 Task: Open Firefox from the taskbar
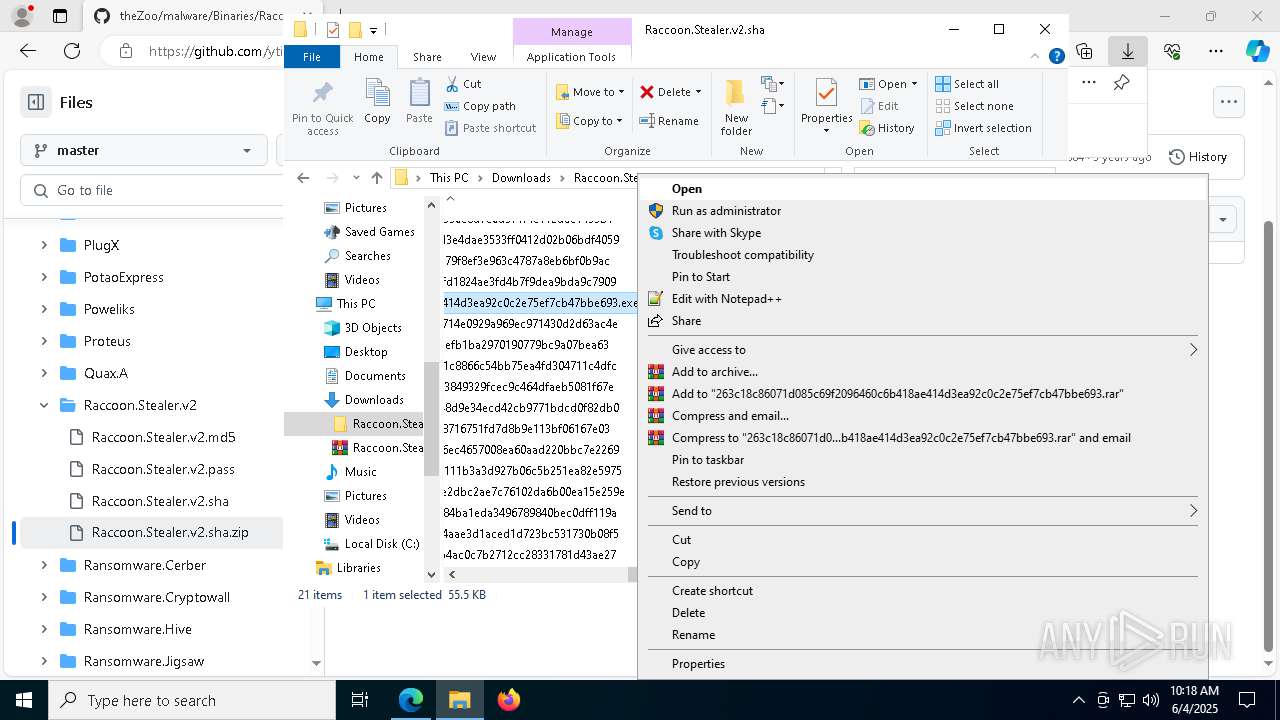coord(509,700)
